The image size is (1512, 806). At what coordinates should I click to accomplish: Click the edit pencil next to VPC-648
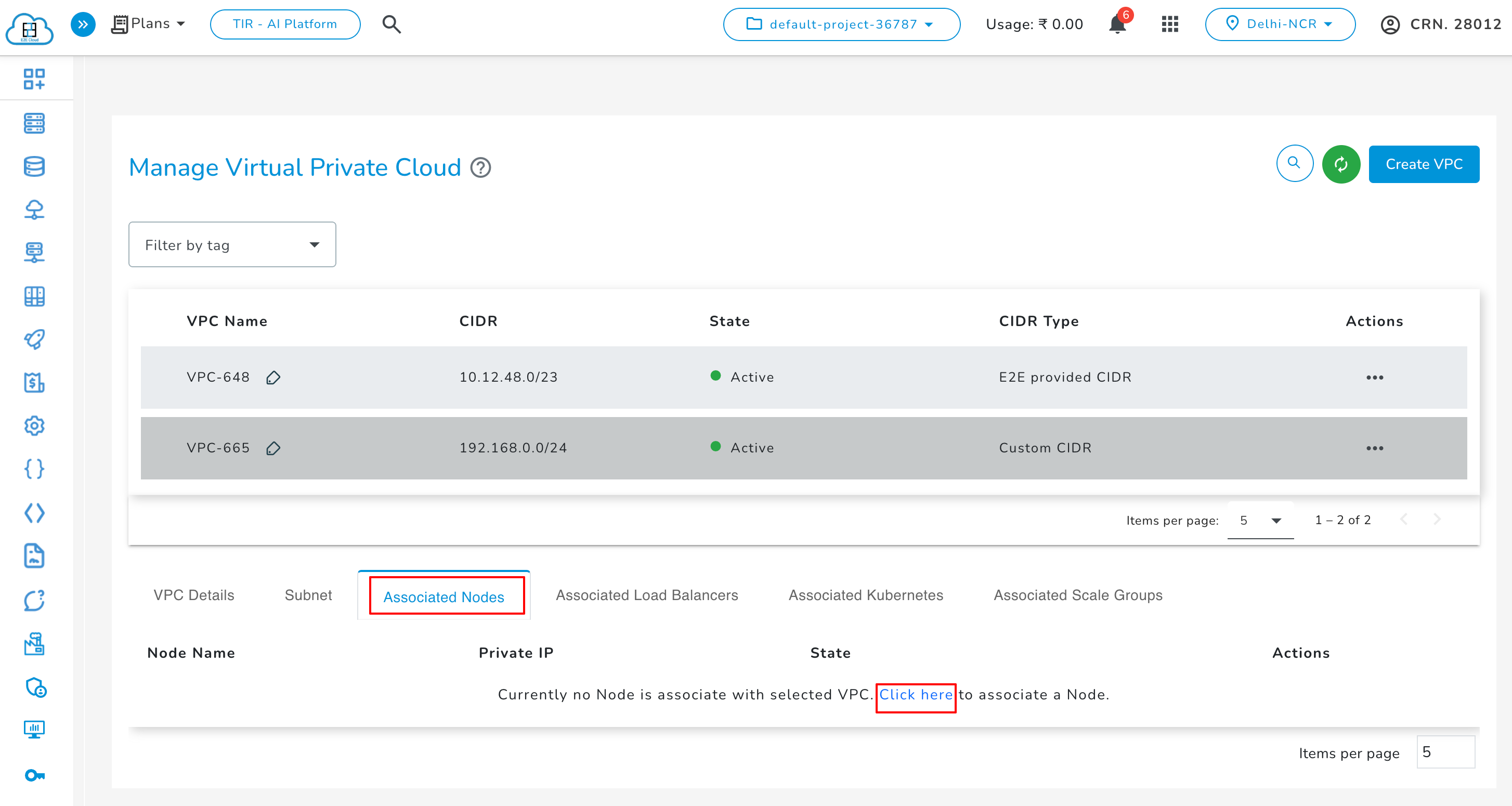point(273,378)
